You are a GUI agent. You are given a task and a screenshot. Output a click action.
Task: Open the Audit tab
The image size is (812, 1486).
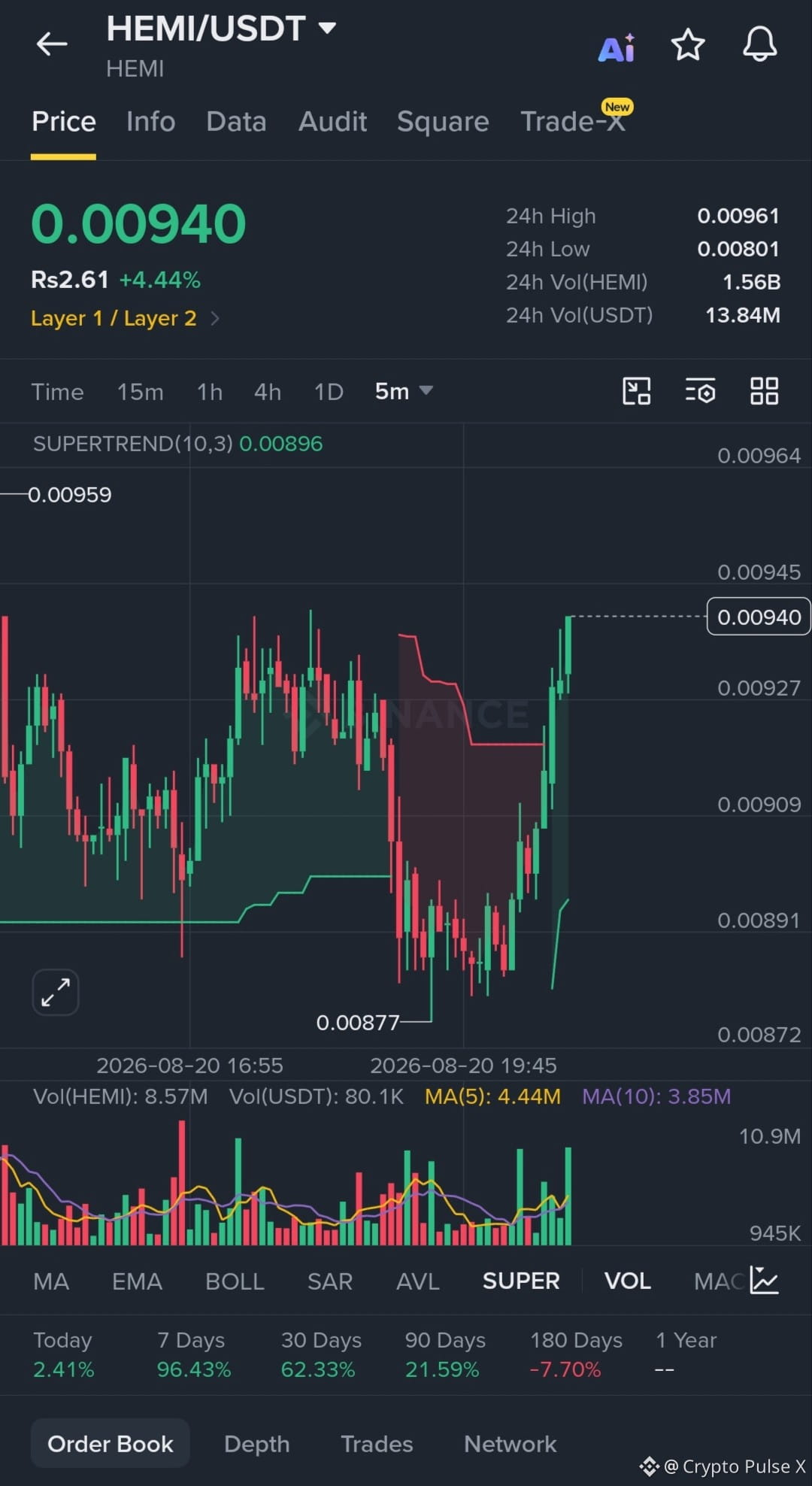(x=332, y=122)
